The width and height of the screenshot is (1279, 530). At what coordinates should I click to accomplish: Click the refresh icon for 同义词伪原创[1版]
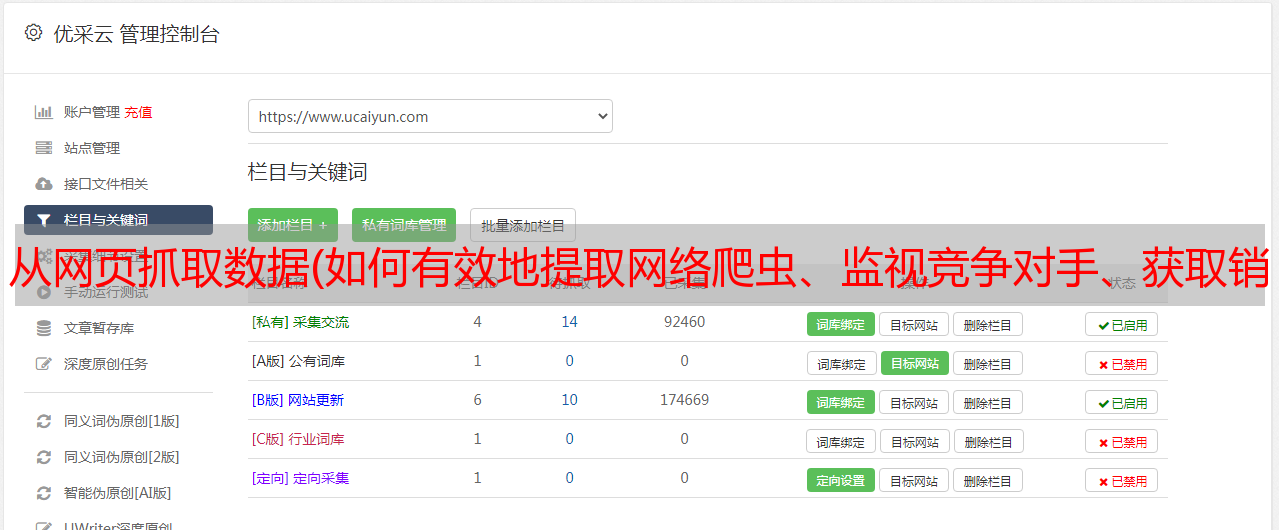pyautogui.click(x=44, y=421)
